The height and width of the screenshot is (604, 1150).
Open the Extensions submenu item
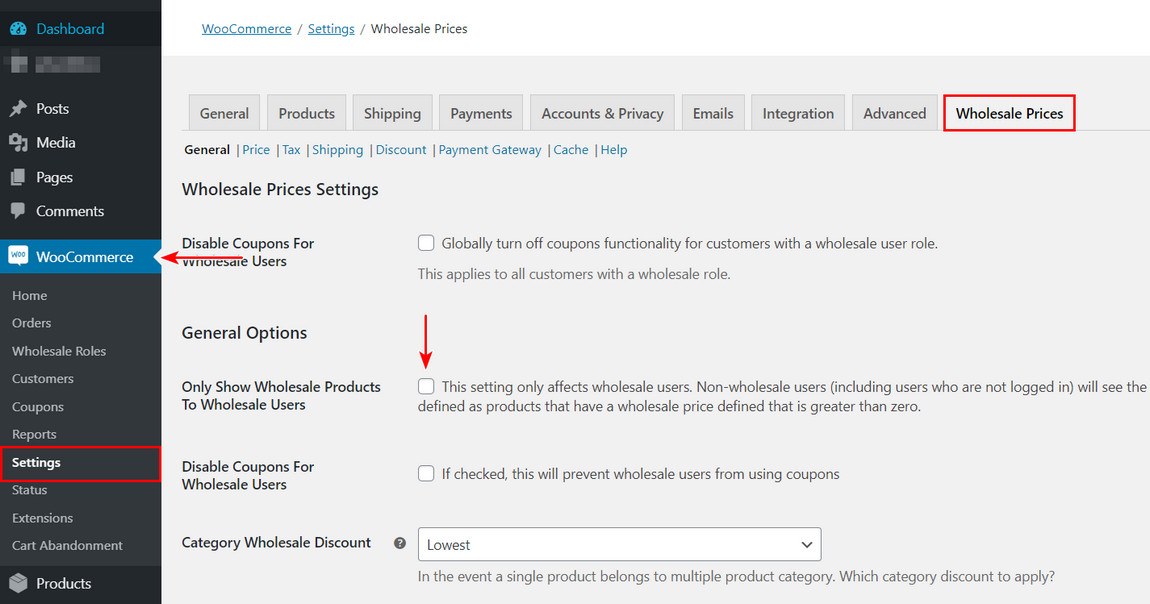[x=43, y=518]
